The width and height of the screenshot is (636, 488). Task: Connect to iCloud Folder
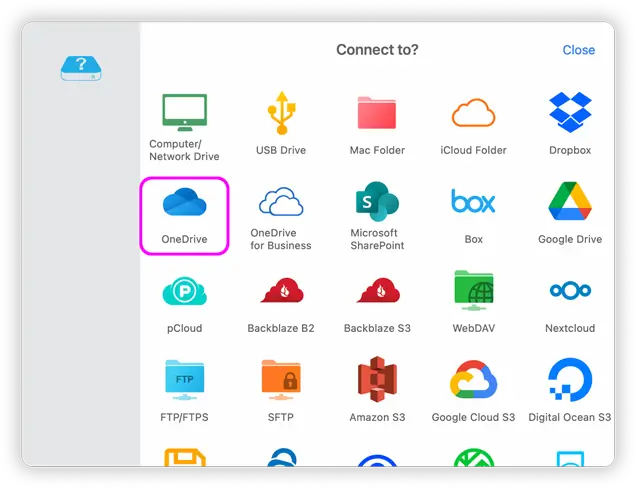point(473,114)
